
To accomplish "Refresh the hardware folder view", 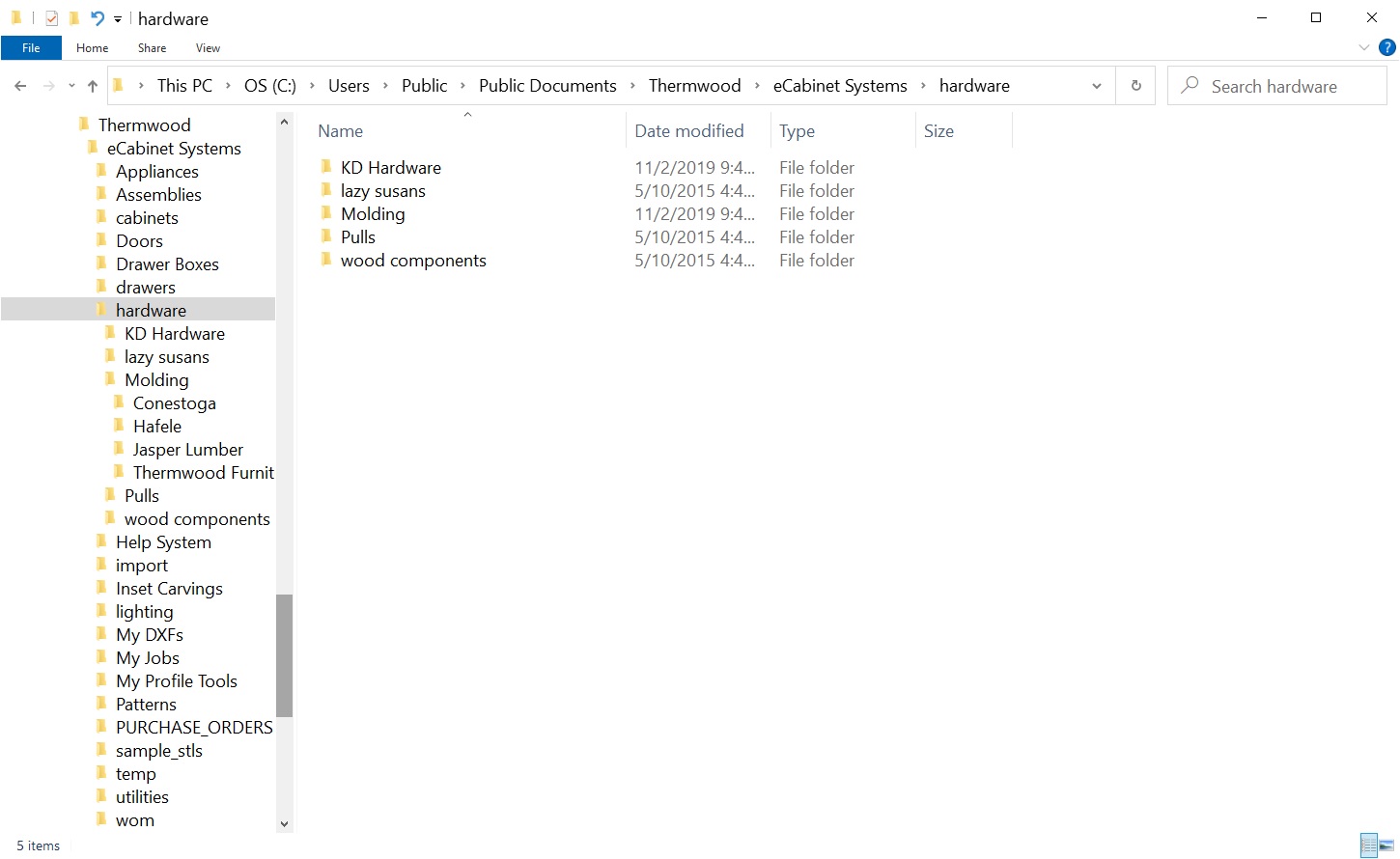I will [x=1135, y=86].
